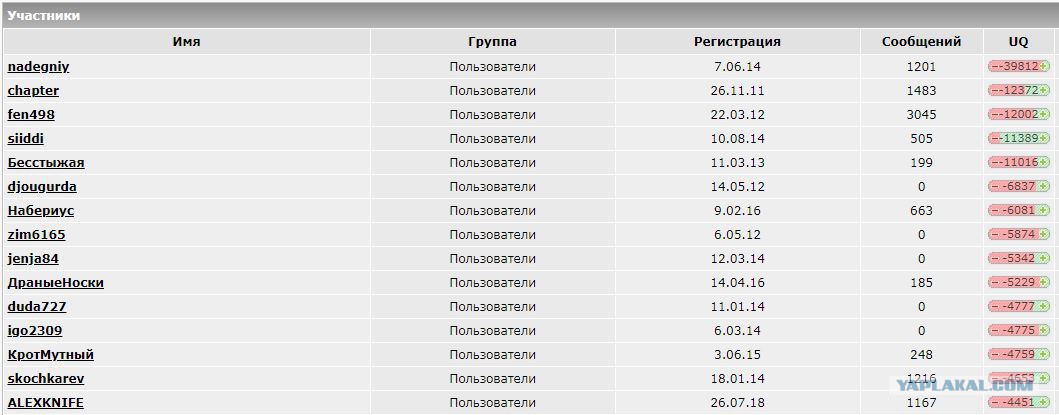Sort the table by Имя column header

[186, 42]
